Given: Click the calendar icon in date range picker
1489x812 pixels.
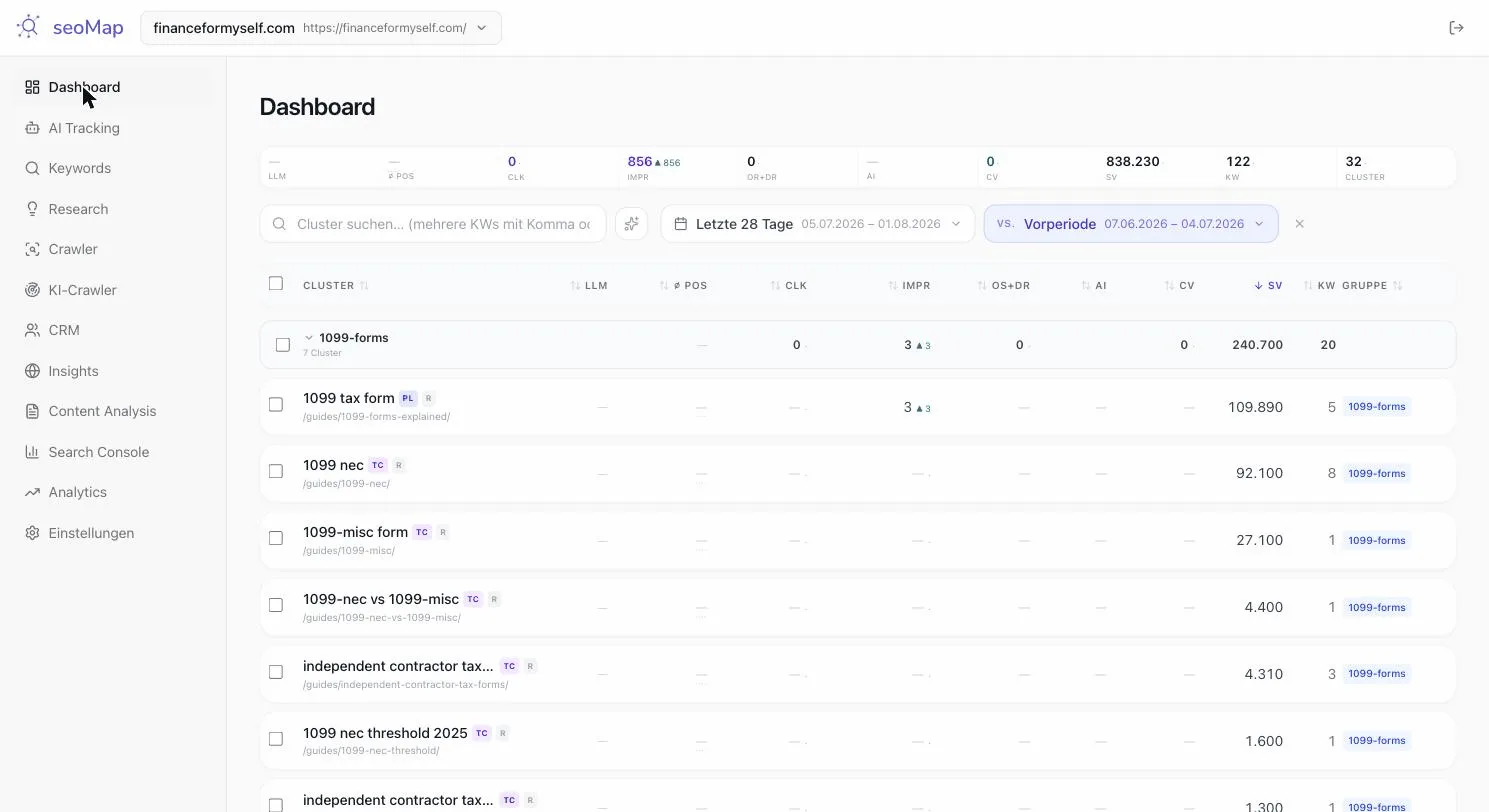Looking at the screenshot, I should coord(680,224).
